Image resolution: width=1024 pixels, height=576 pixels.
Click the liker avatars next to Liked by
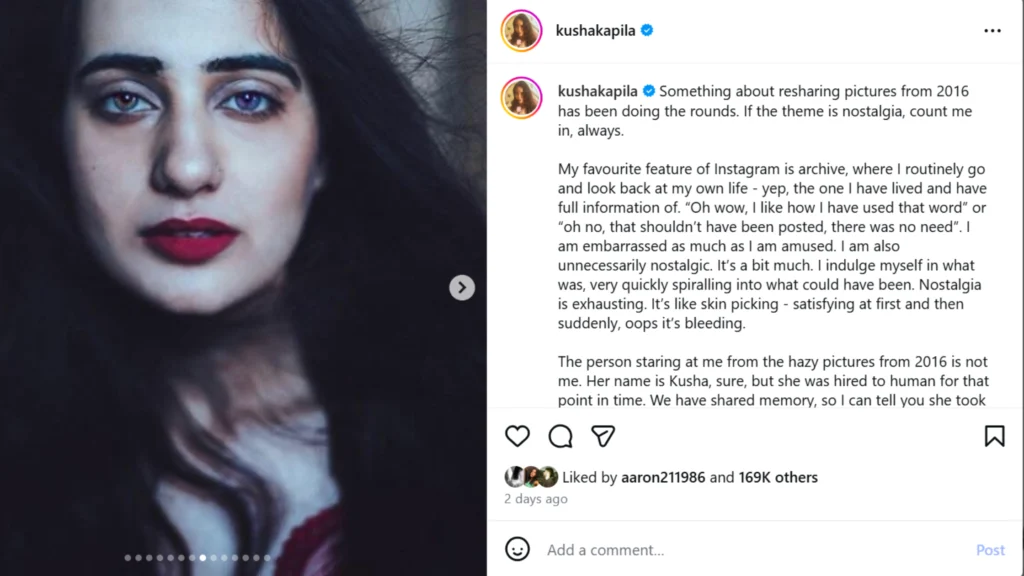531,477
